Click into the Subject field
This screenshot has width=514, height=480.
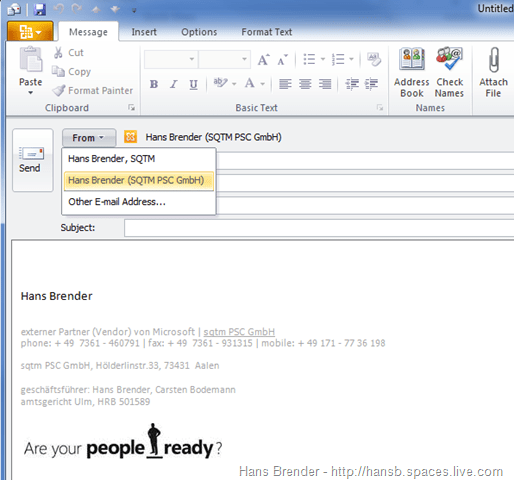[319, 228]
